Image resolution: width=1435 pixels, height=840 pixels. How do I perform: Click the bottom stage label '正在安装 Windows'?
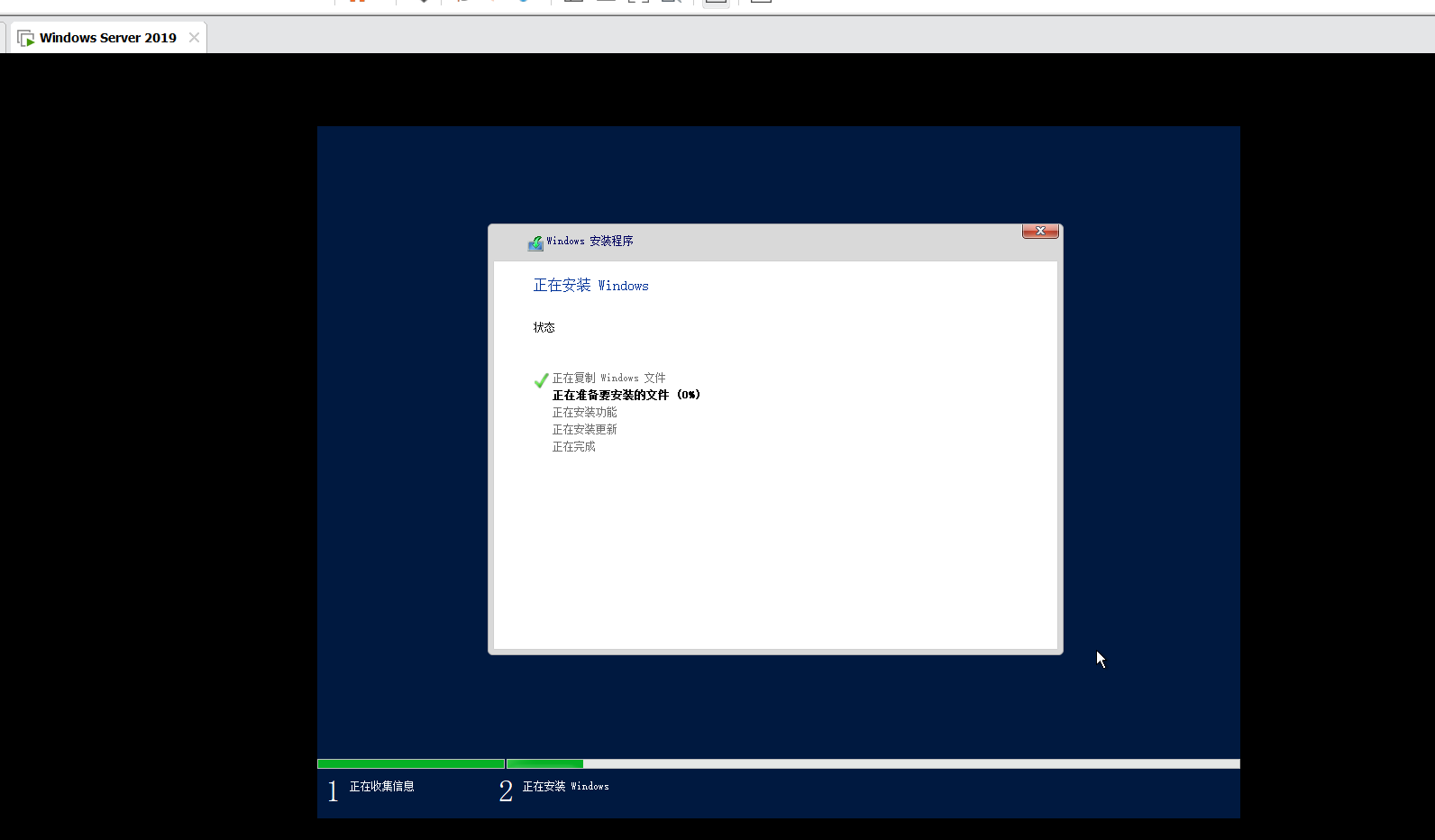coord(565,787)
